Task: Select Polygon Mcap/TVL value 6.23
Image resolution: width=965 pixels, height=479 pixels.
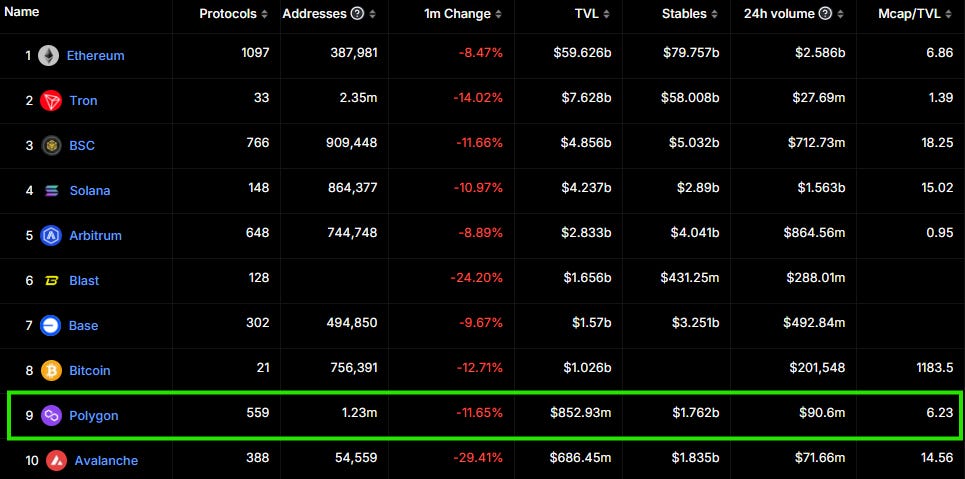Action: tap(940, 413)
